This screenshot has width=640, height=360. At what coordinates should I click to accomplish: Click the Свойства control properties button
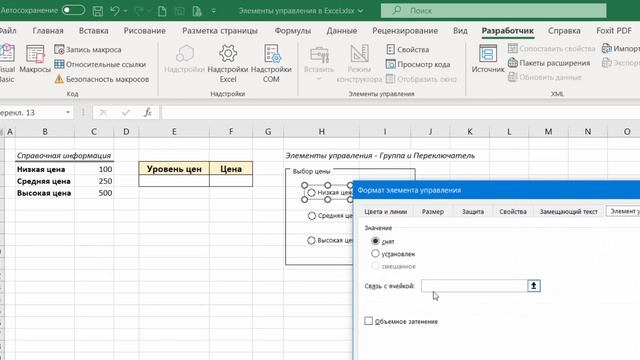point(408,49)
